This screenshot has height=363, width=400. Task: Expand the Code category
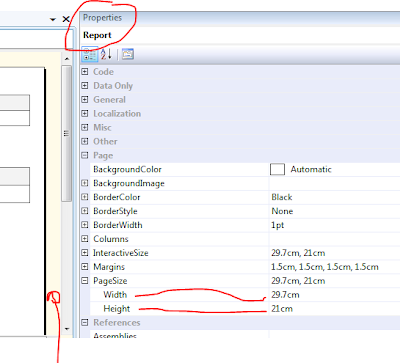(x=85, y=72)
